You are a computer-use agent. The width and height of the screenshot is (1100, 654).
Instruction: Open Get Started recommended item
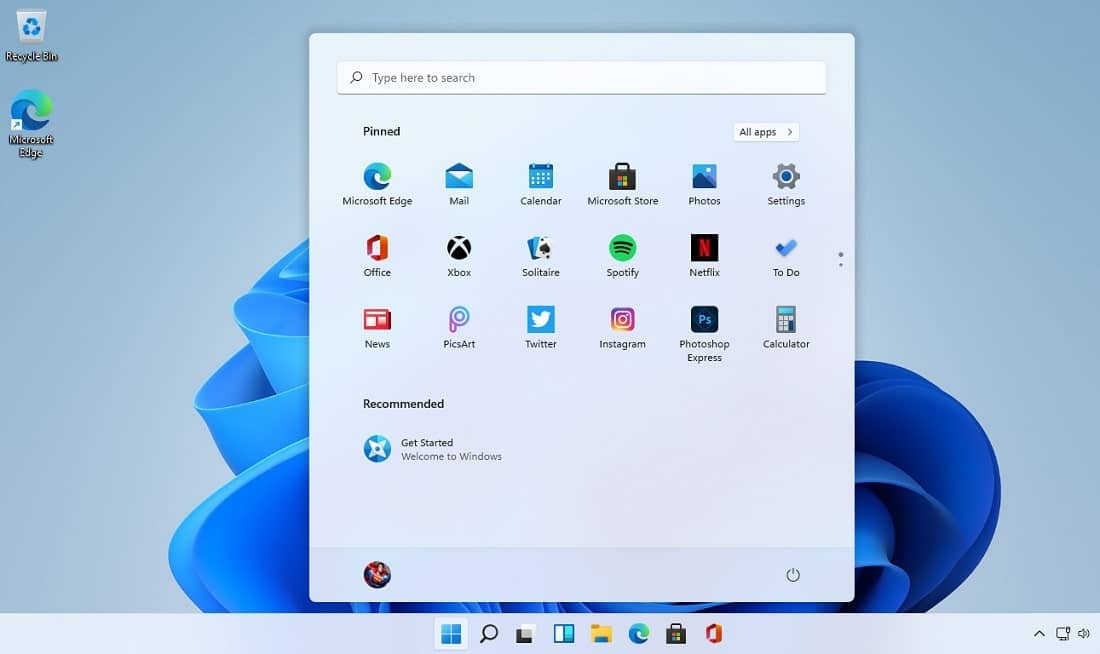point(432,449)
